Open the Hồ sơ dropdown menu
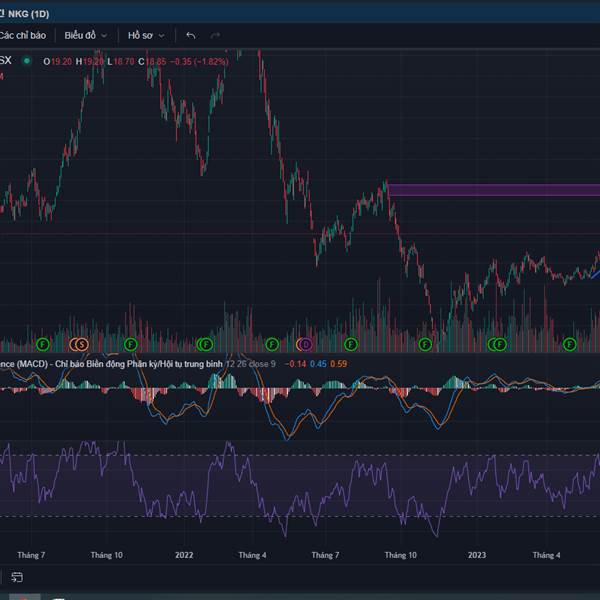Image resolution: width=600 pixels, height=600 pixels. 145,35
